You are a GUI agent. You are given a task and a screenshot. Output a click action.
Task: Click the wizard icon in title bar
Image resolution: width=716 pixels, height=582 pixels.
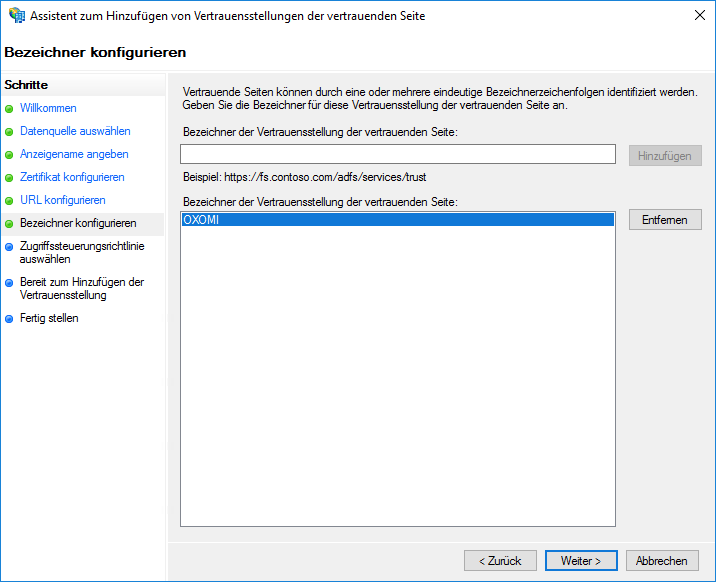tap(16, 16)
